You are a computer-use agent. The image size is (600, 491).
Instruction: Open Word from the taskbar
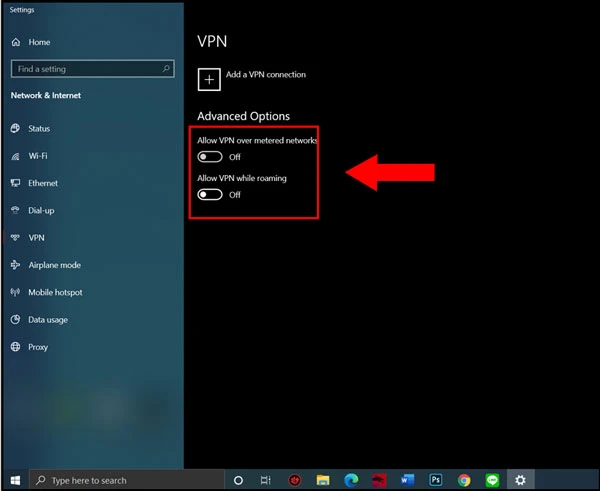pyautogui.click(x=407, y=480)
